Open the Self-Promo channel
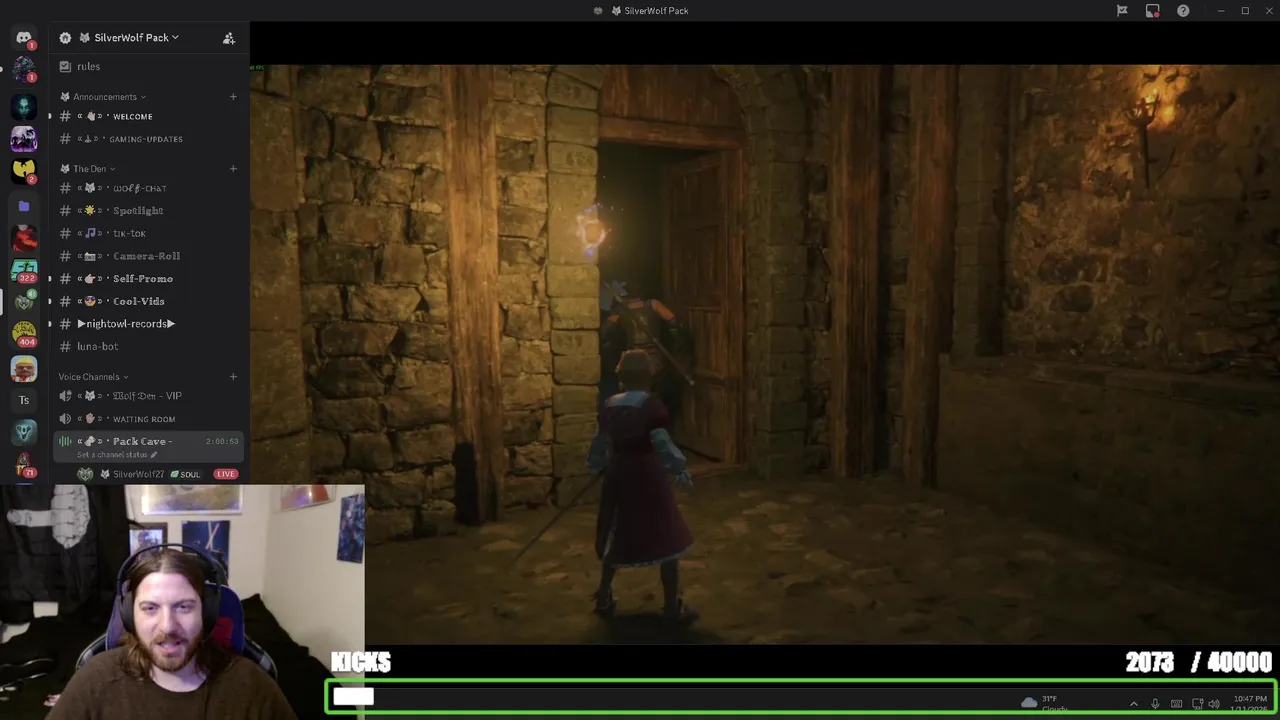Screen dimensions: 1280x720 coord(145,279)
